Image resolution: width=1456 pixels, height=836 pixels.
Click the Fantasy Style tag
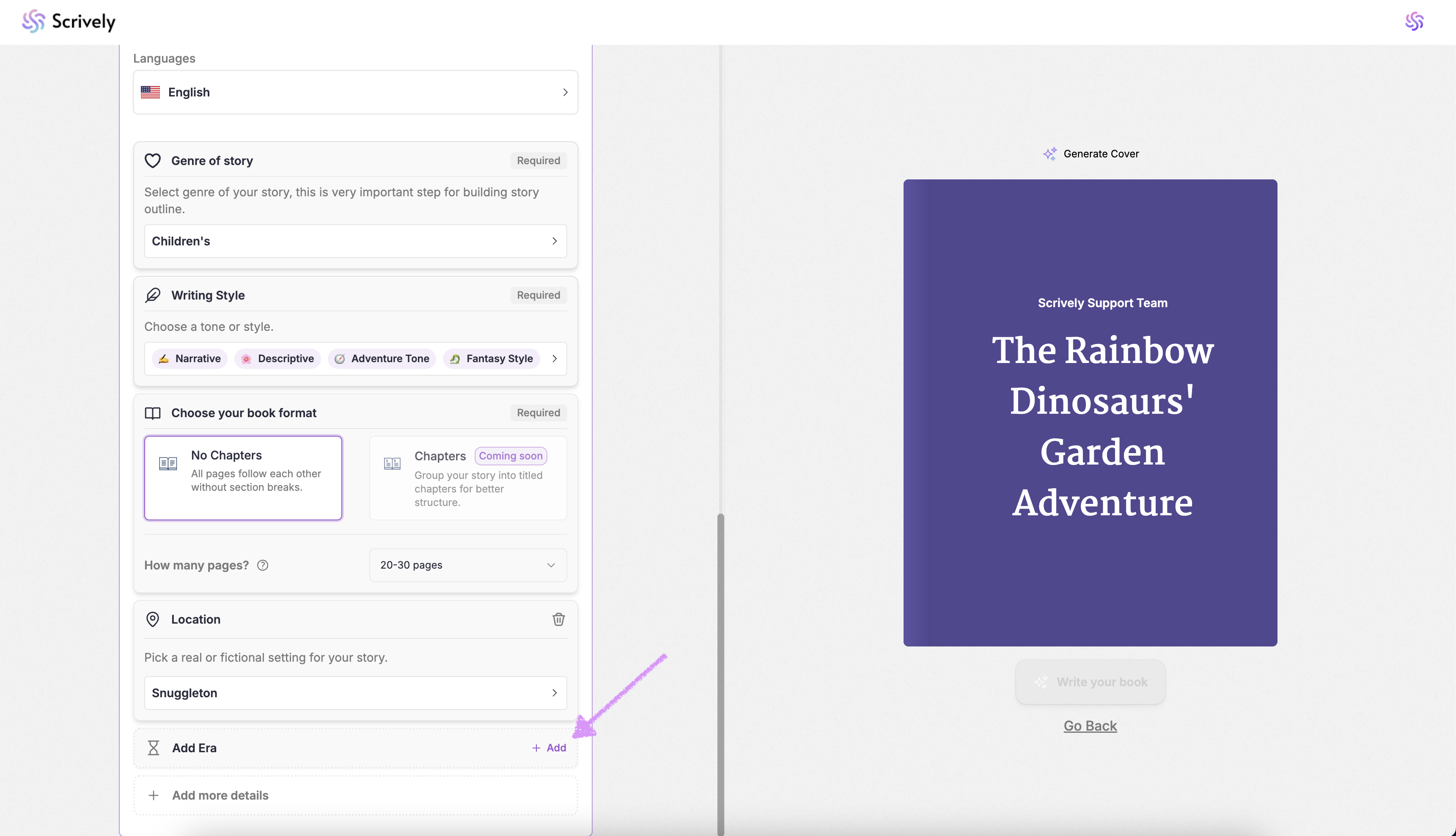pos(491,359)
